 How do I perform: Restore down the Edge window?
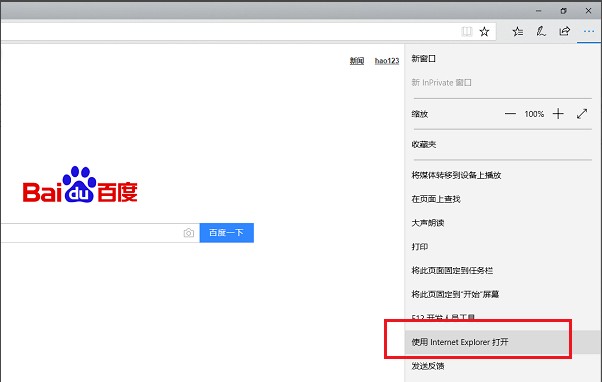[563, 11]
